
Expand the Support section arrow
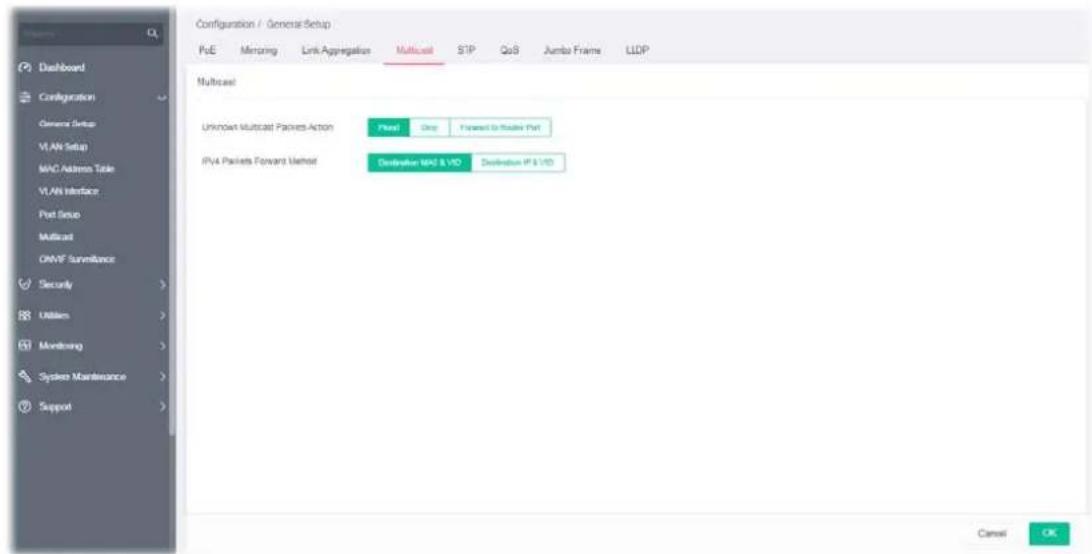(x=162, y=406)
